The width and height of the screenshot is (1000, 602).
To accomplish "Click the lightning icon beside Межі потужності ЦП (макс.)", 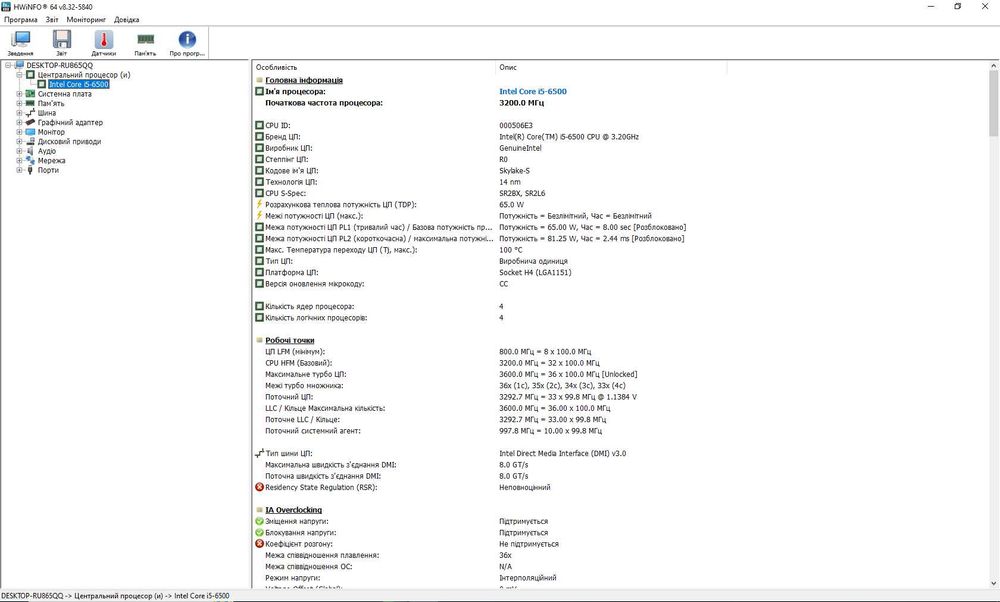I will [x=260, y=216].
